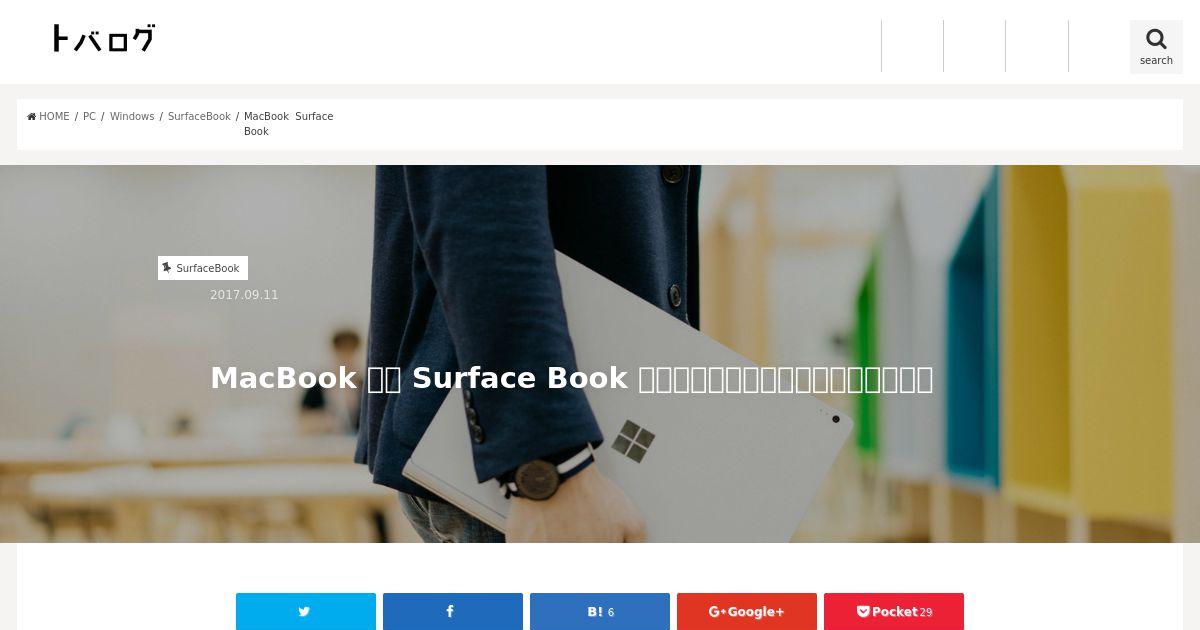The width and height of the screenshot is (1200, 630).
Task: Share the article on Twitter
Action: tap(306, 611)
